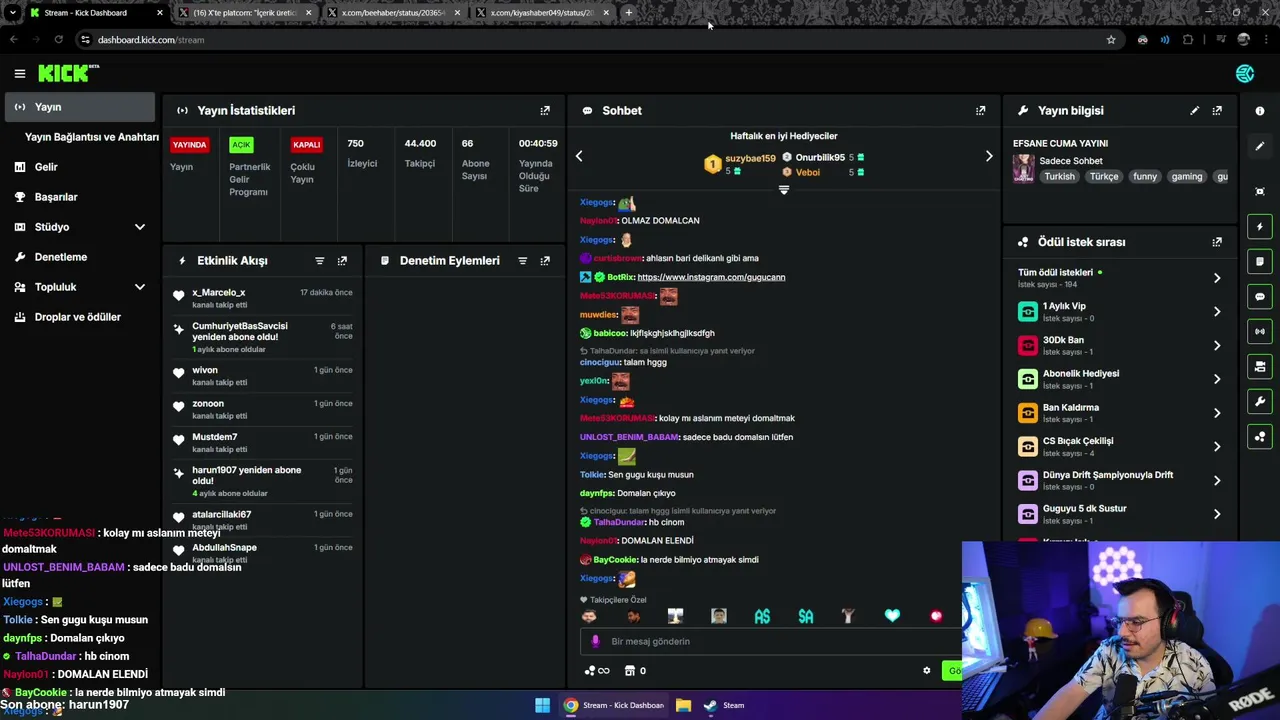The width and height of the screenshot is (1280, 720).
Task: Click suzybae159 in top gifters
Action: (750, 158)
